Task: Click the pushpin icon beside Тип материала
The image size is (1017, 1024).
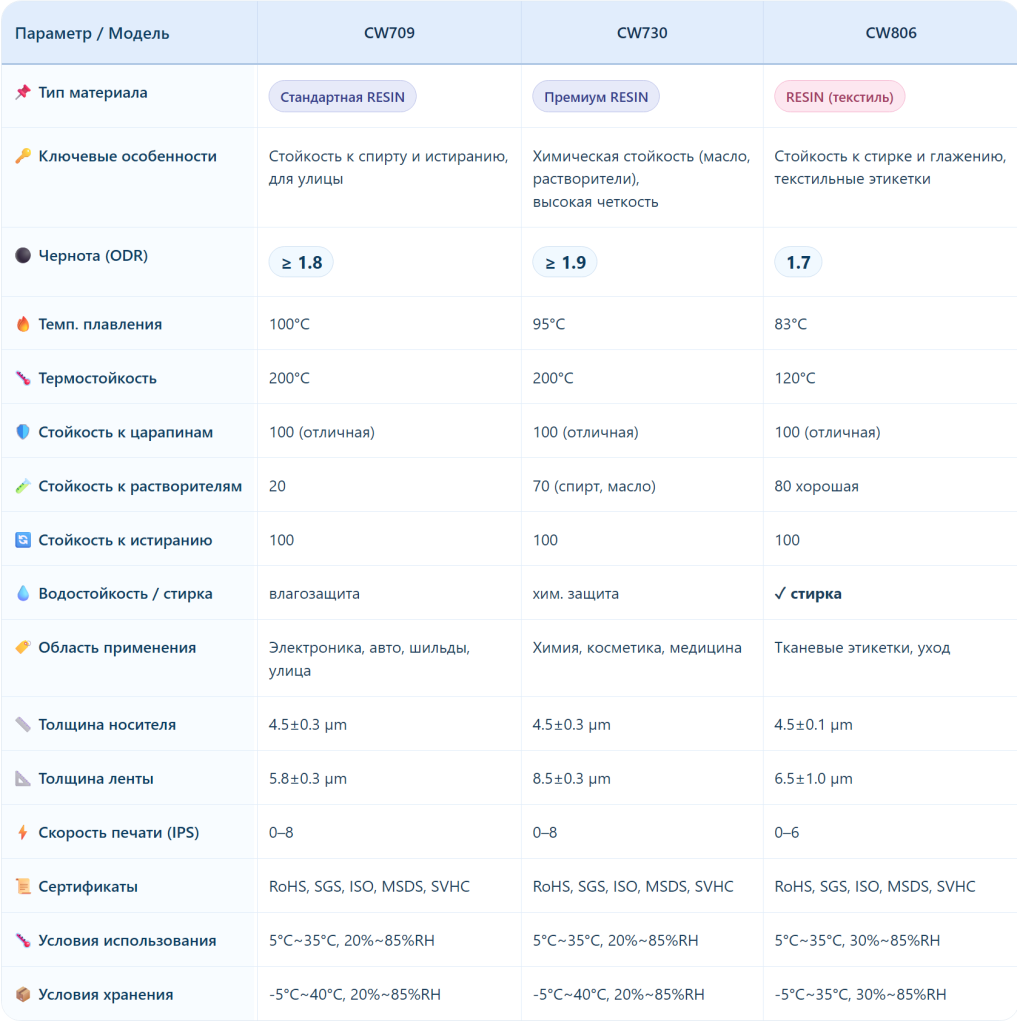Action: click(23, 93)
